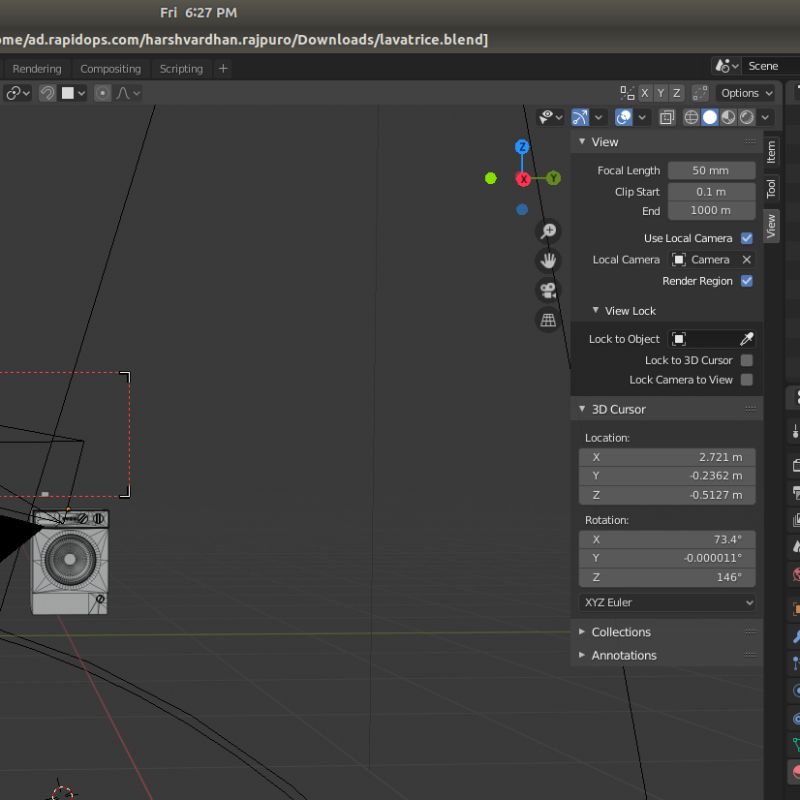Toggle X axis mirror

pyautogui.click(x=644, y=93)
